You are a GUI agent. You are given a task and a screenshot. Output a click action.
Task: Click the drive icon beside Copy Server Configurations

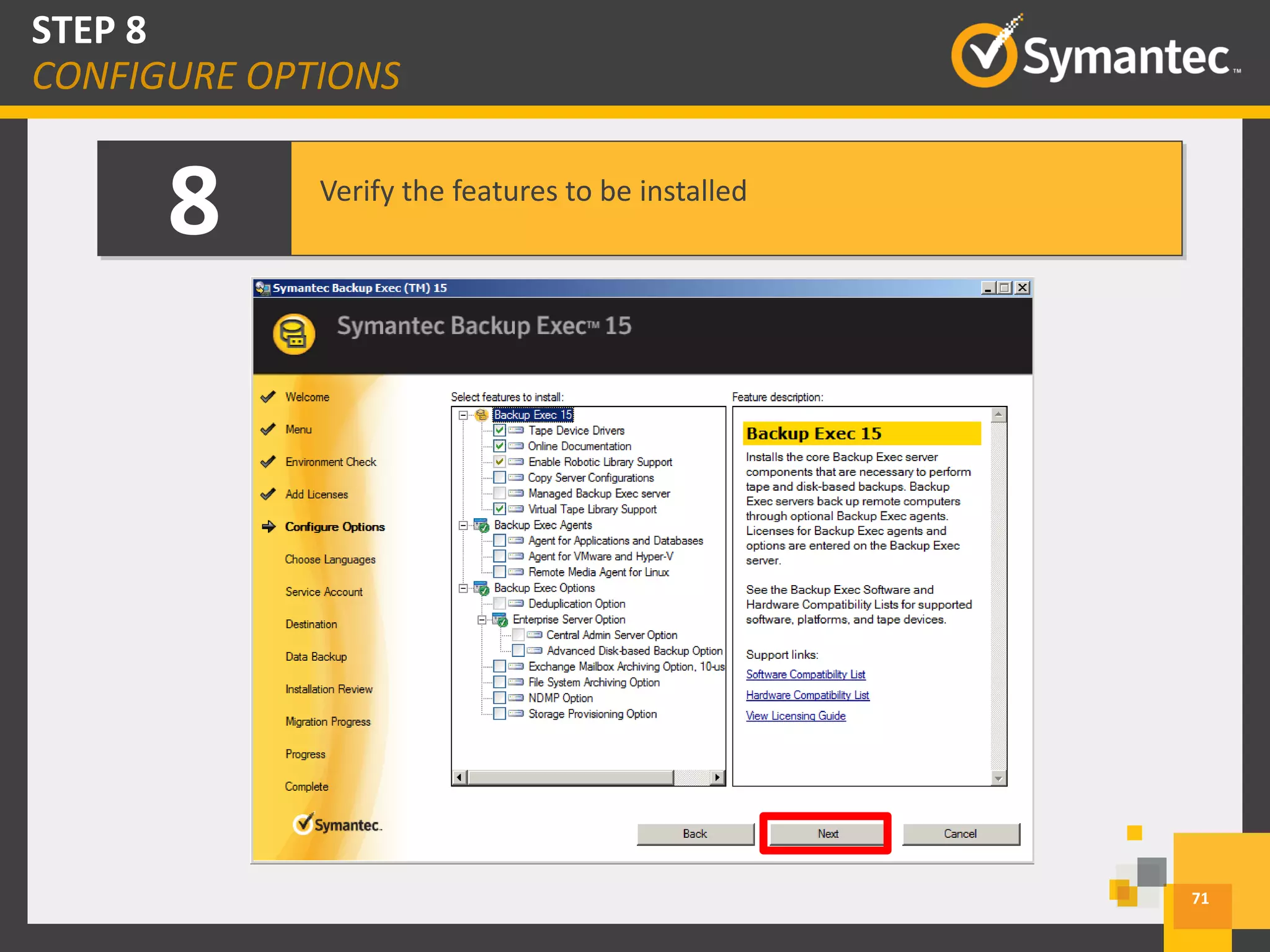tap(516, 478)
